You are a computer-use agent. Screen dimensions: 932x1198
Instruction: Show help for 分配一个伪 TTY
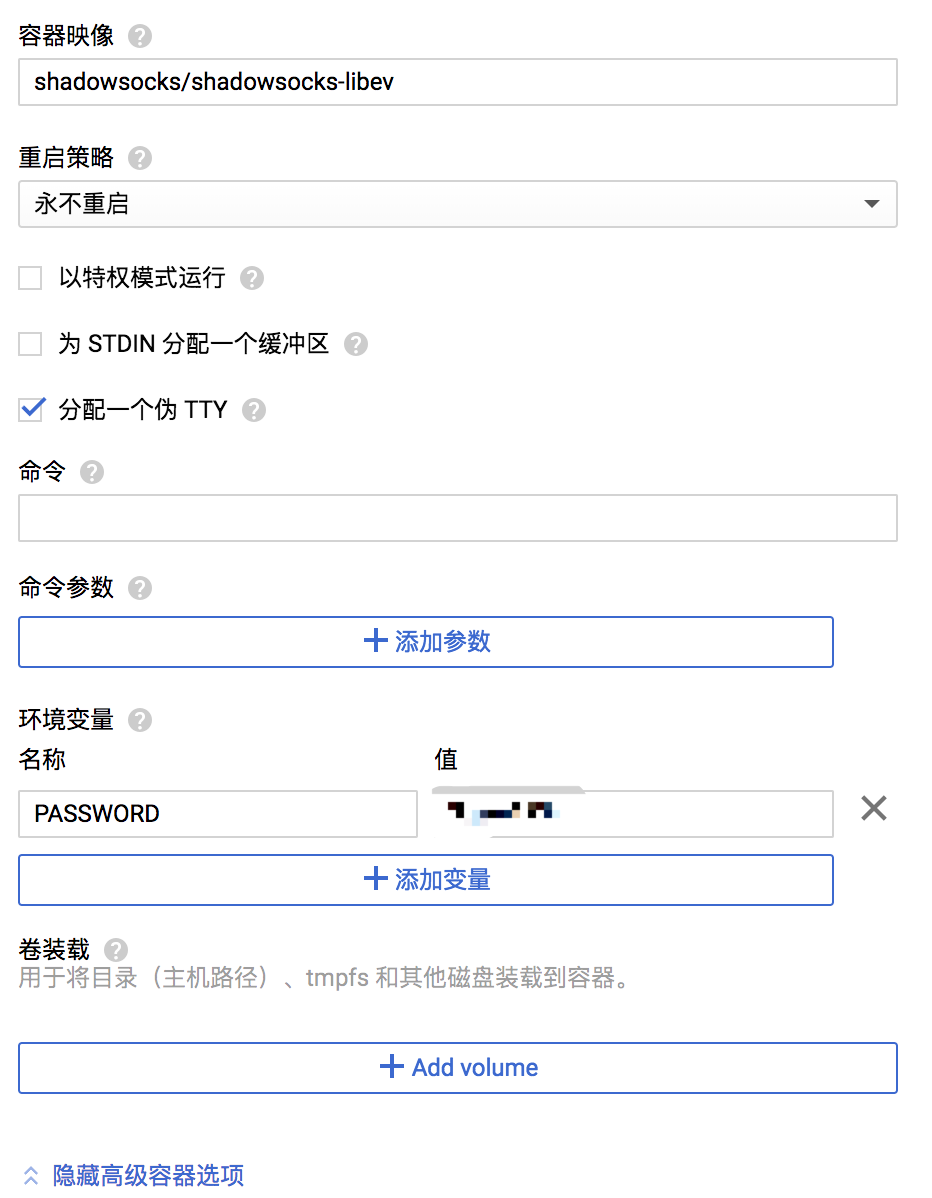254,410
